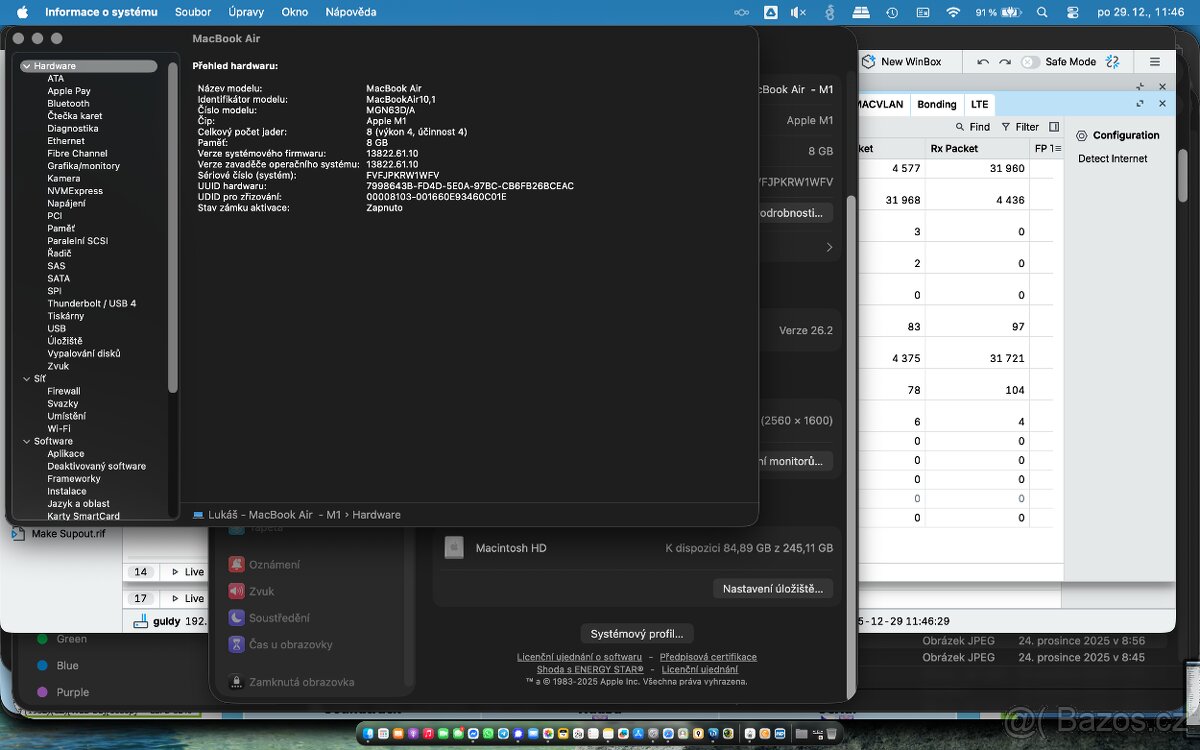This screenshot has height=750, width=1200.
Task: Click the Time Machine menu bar icon
Action: (x=891, y=12)
